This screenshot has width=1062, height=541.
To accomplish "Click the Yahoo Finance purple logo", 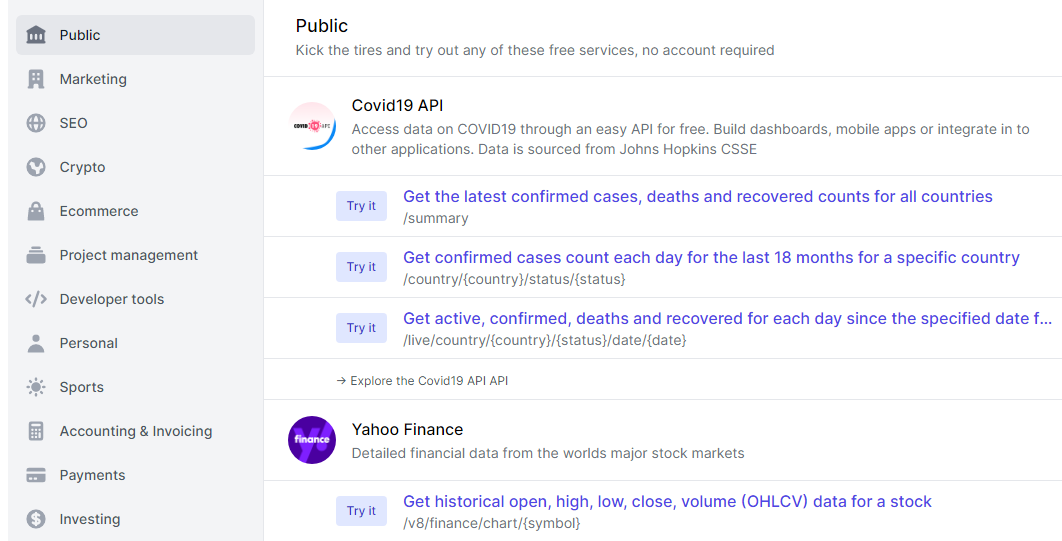I will tap(312, 440).
